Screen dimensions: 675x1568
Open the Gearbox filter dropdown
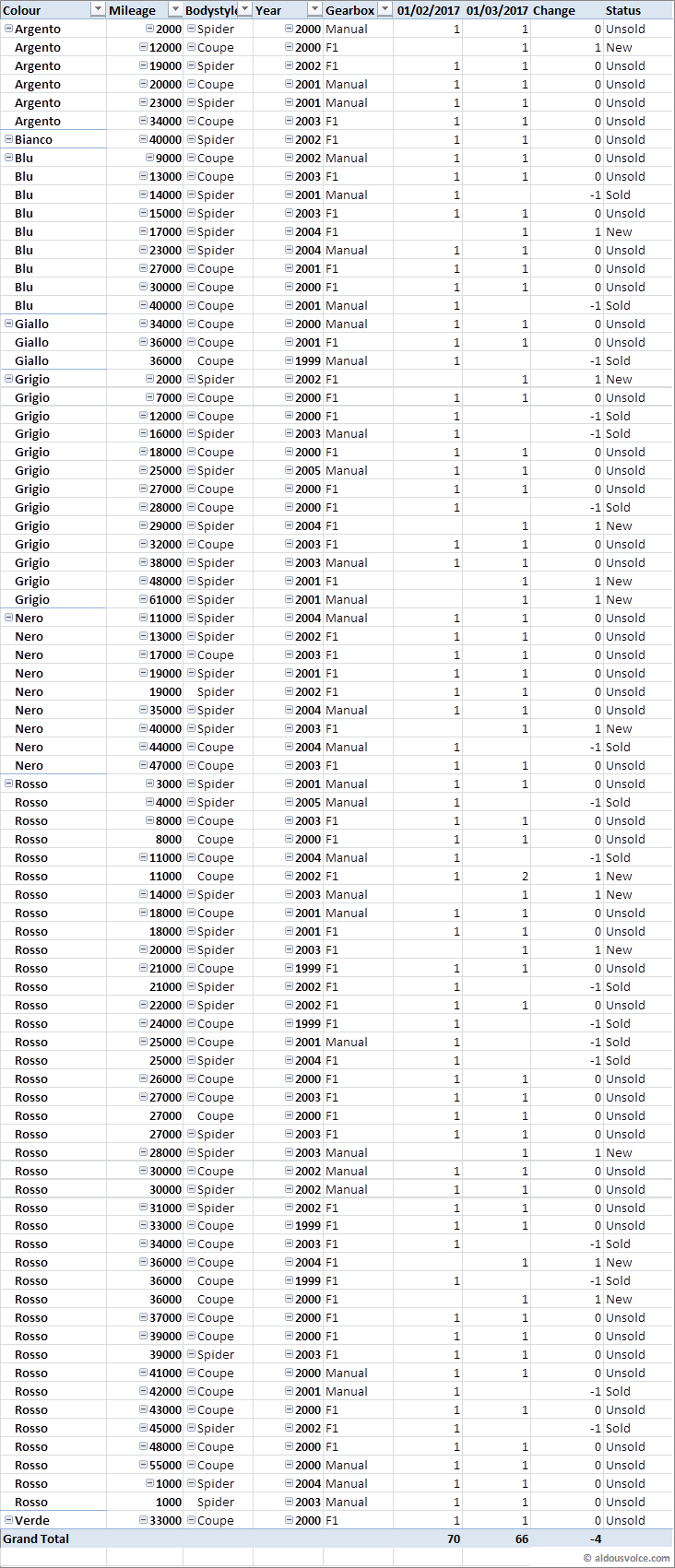tap(385, 10)
